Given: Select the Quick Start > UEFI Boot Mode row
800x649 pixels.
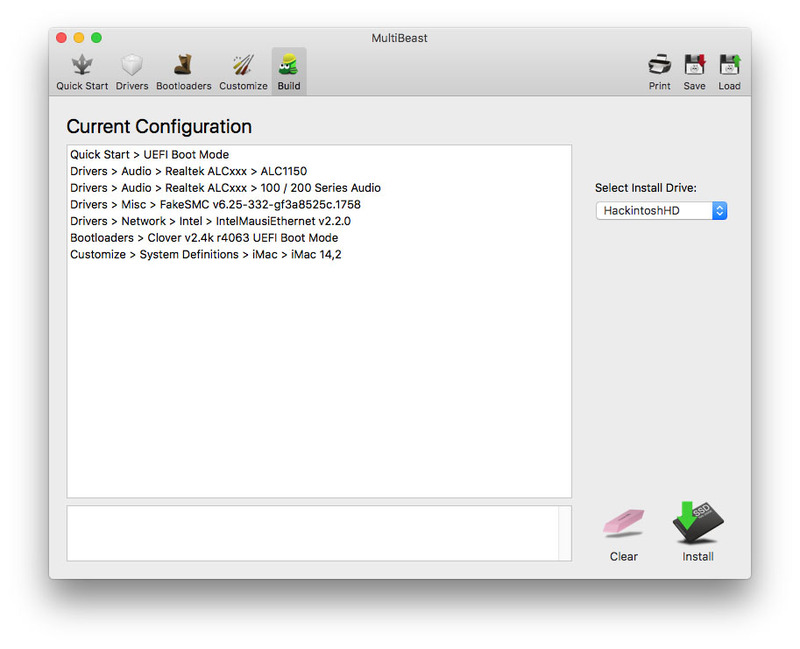Looking at the screenshot, I should click(x=319, y=155).
